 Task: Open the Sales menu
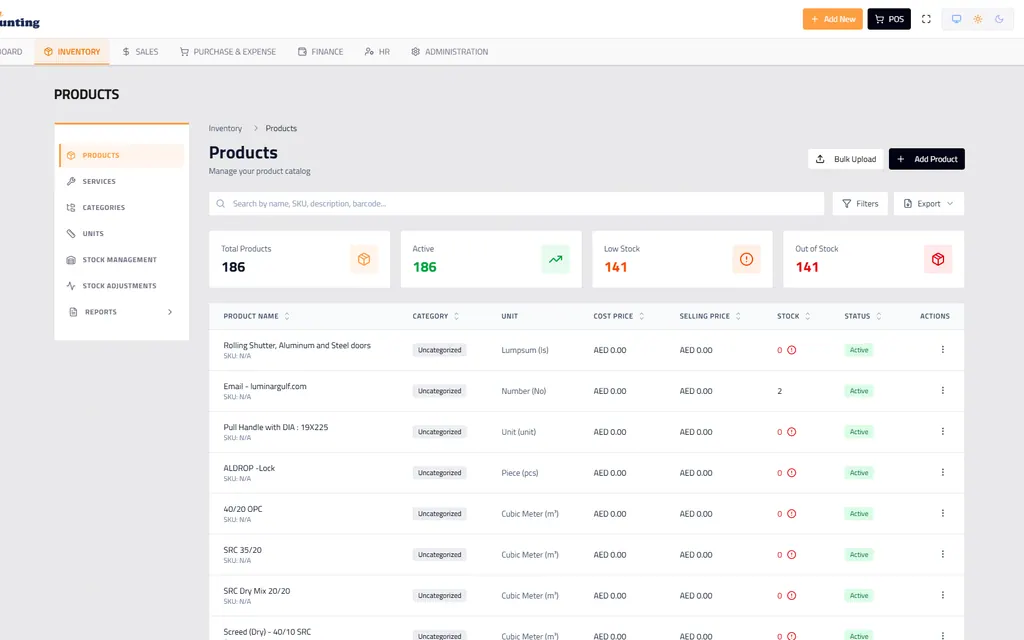[x=140, y=52]
